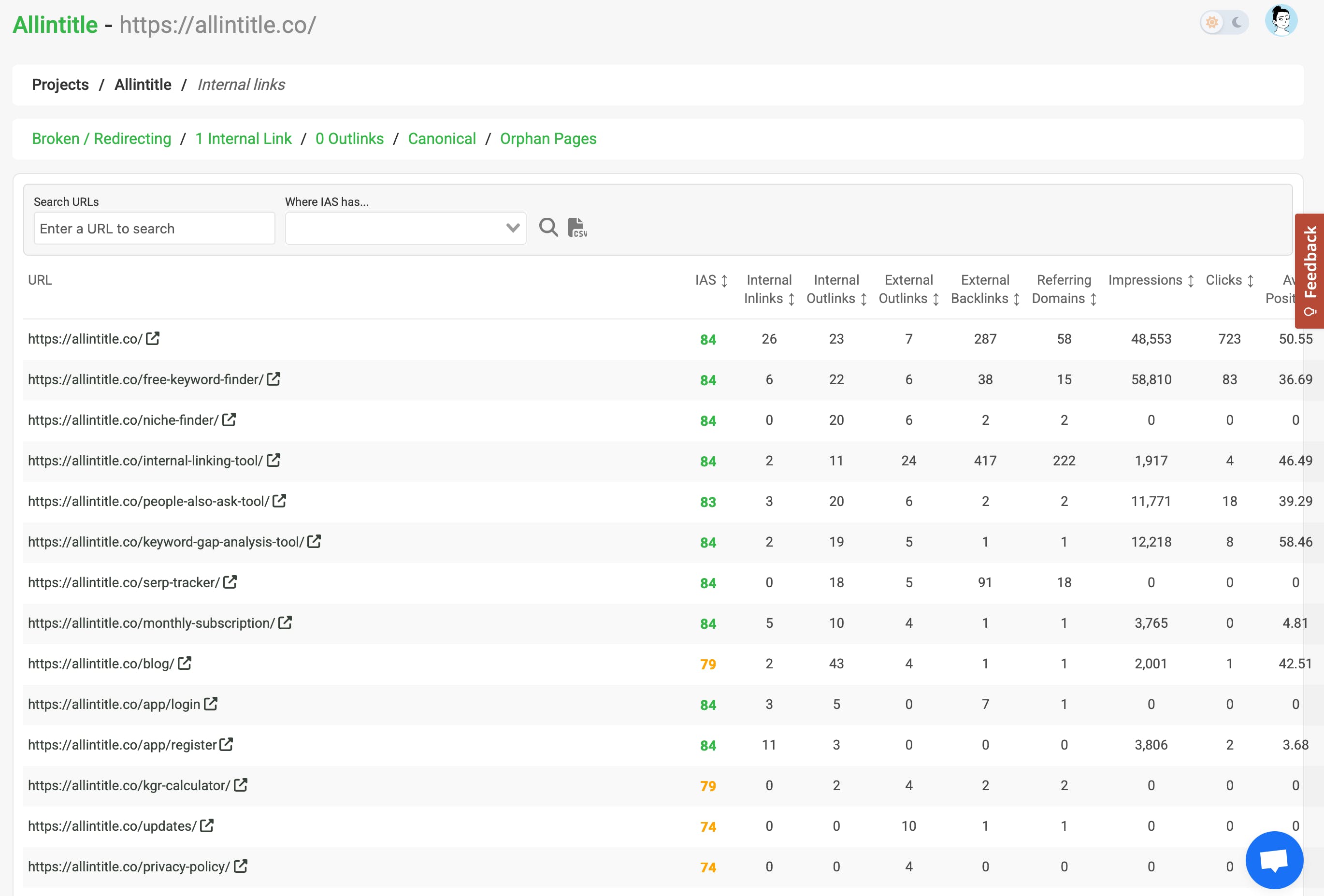The width and height of the screenshot is (1324, 896).
Task: Sort table by IAS column
Action: (x=724, y=281)
